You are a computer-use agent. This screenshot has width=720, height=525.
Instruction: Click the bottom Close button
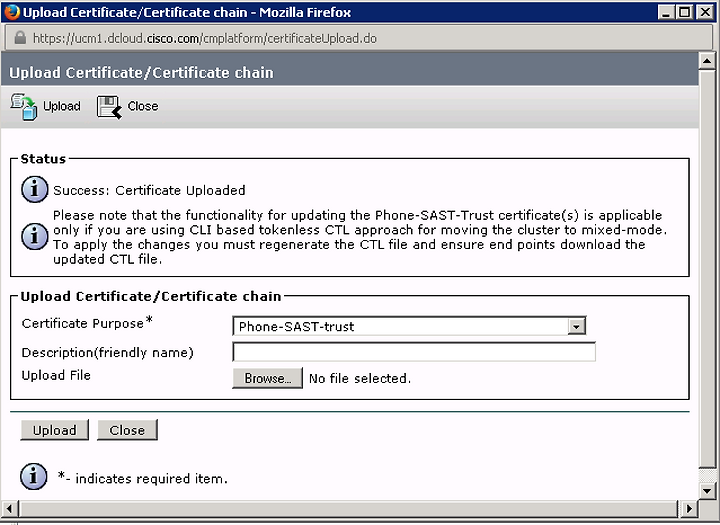[127, 430]
